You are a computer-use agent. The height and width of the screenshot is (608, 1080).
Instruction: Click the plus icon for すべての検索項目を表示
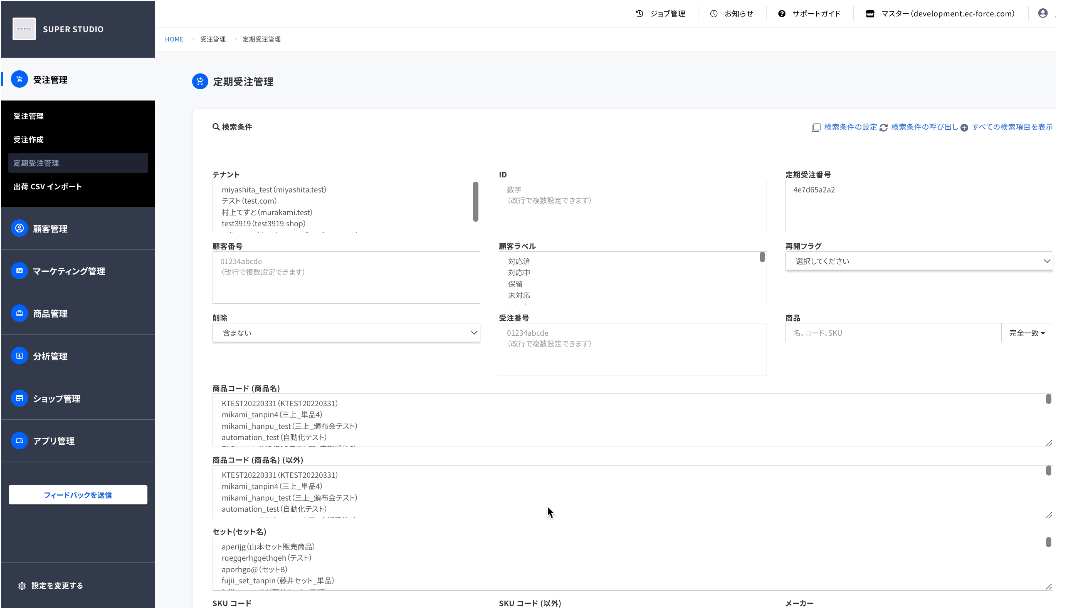tap(964, 127)
